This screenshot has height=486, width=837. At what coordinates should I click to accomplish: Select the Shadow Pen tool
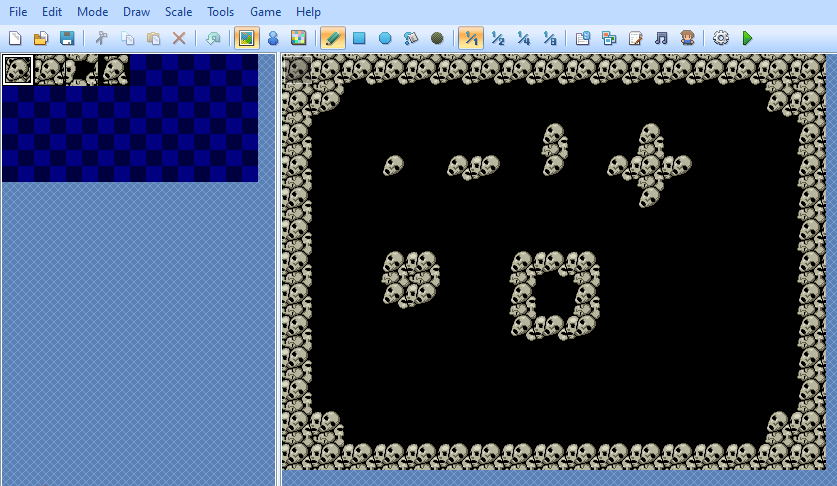point(437,38)
